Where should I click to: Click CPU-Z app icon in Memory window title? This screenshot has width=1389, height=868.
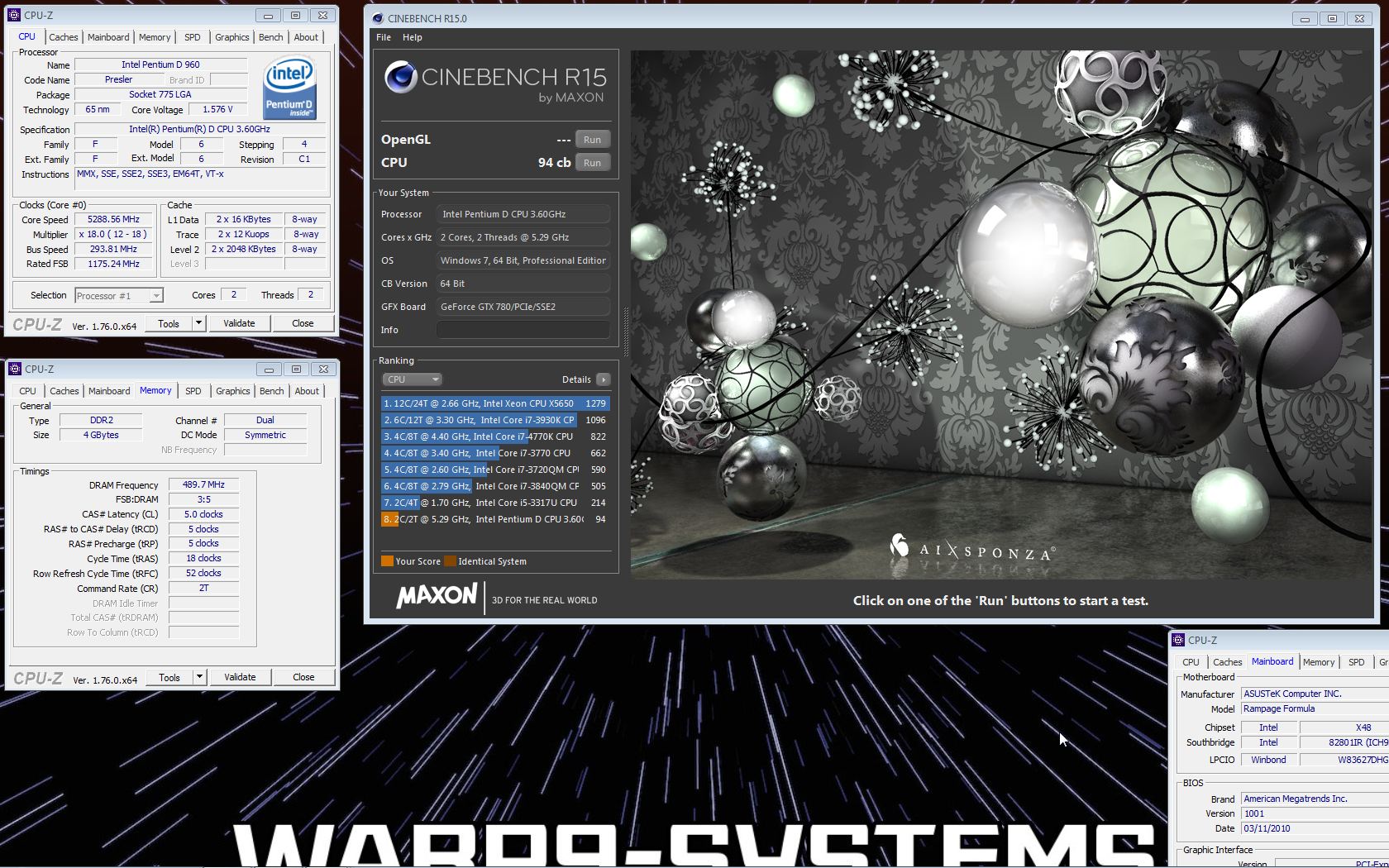click(15, 369)
